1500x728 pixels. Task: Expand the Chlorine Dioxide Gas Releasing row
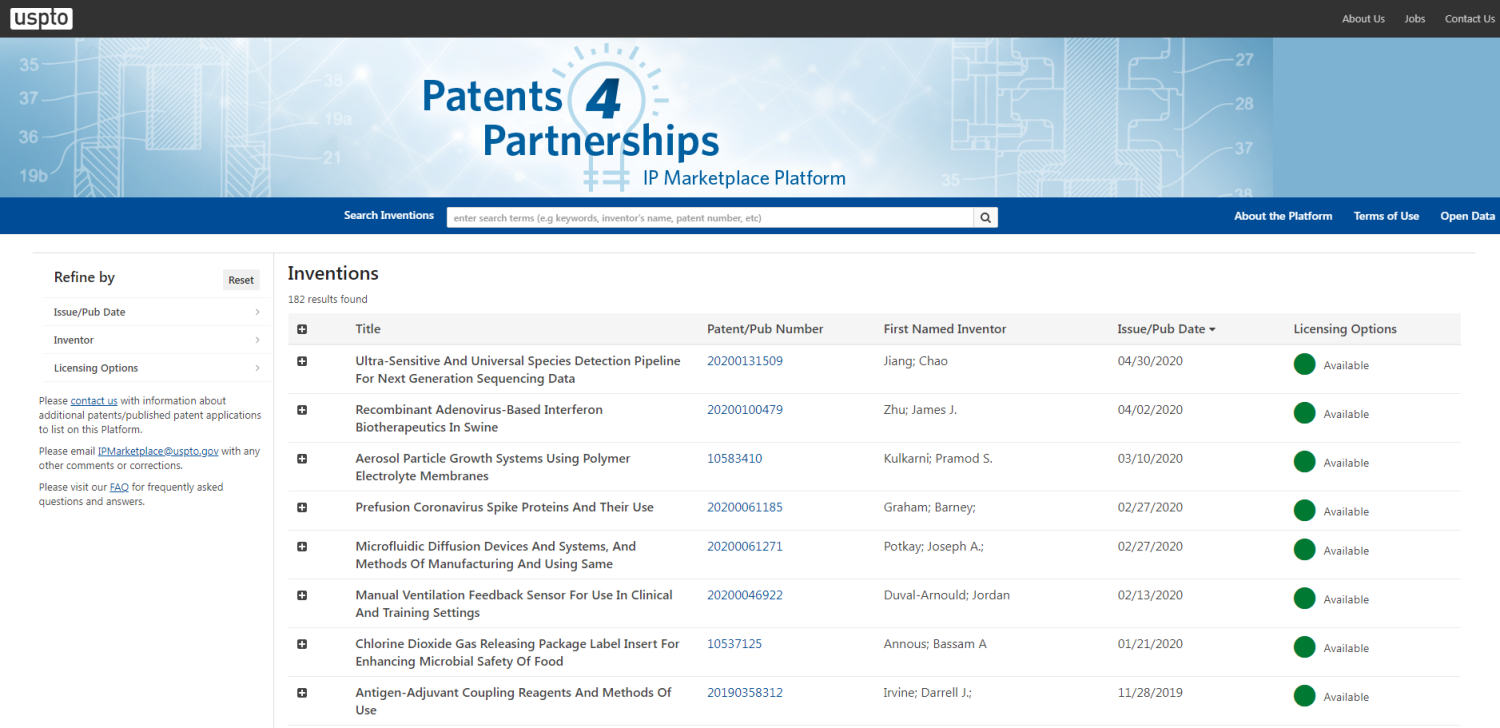point(302,644)
